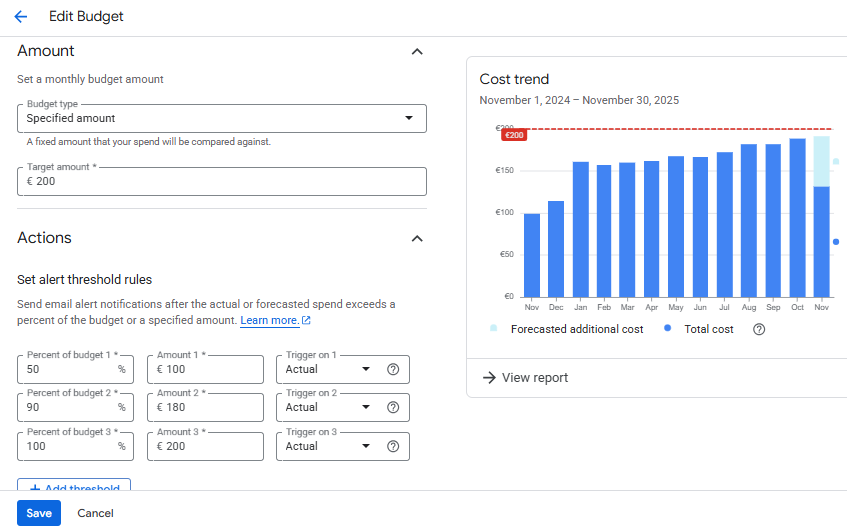Click the forecasted light-blue portion of the last Nov bar
Screen dimensions: 847x528
pyautogui.click(x=822, y=161)
